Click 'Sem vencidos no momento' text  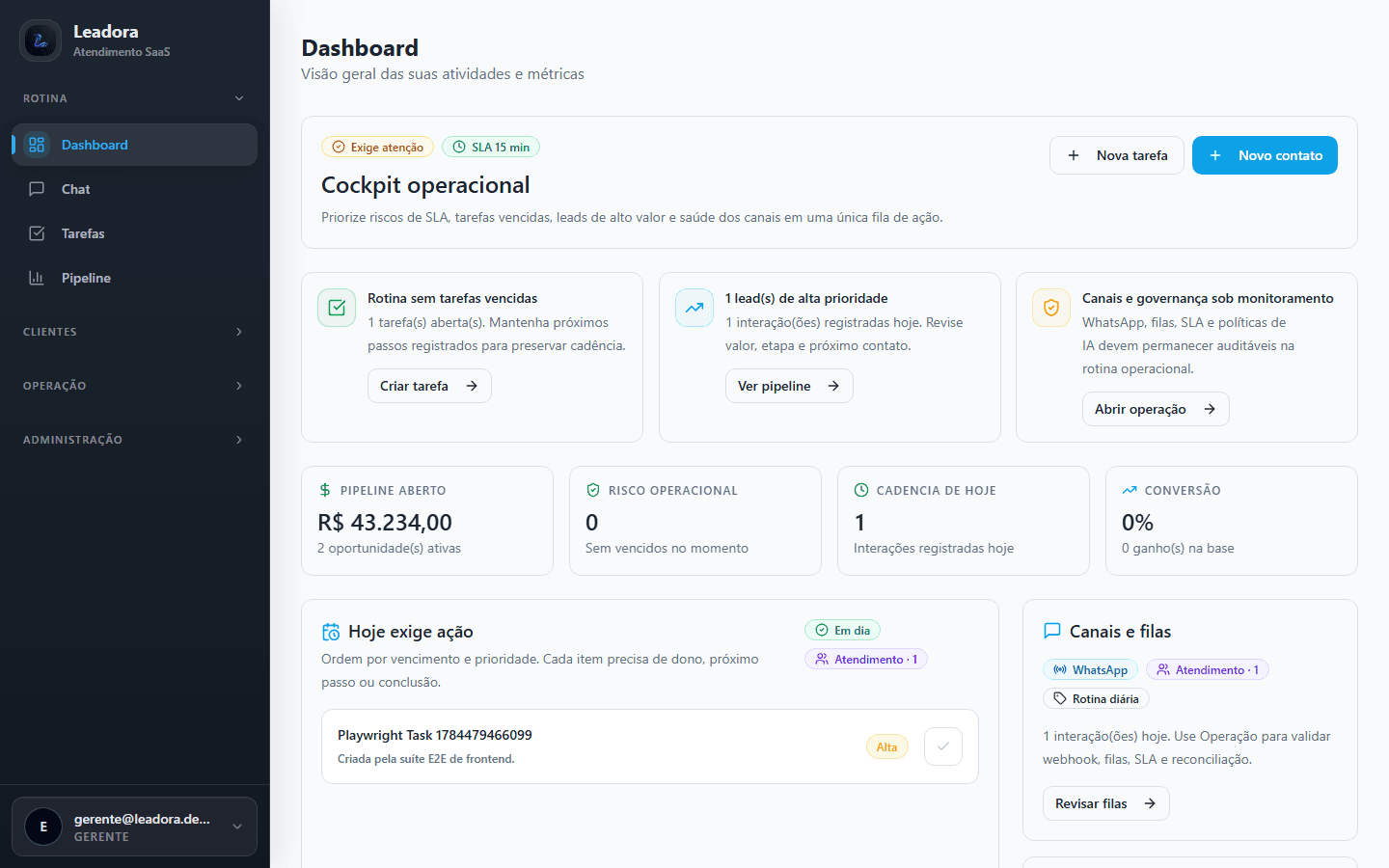[x=667, y=548]
